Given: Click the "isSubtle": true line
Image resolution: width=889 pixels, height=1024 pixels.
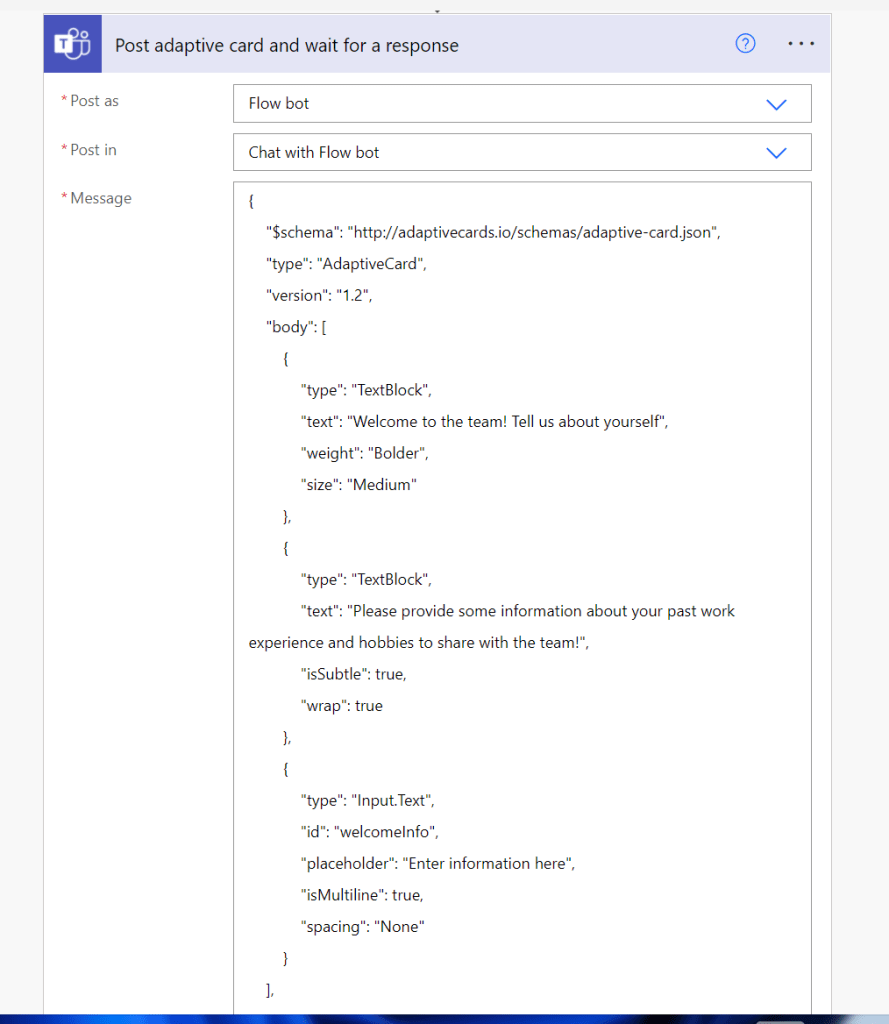Looking at the screenshot, I should click(x=354, y=674).
